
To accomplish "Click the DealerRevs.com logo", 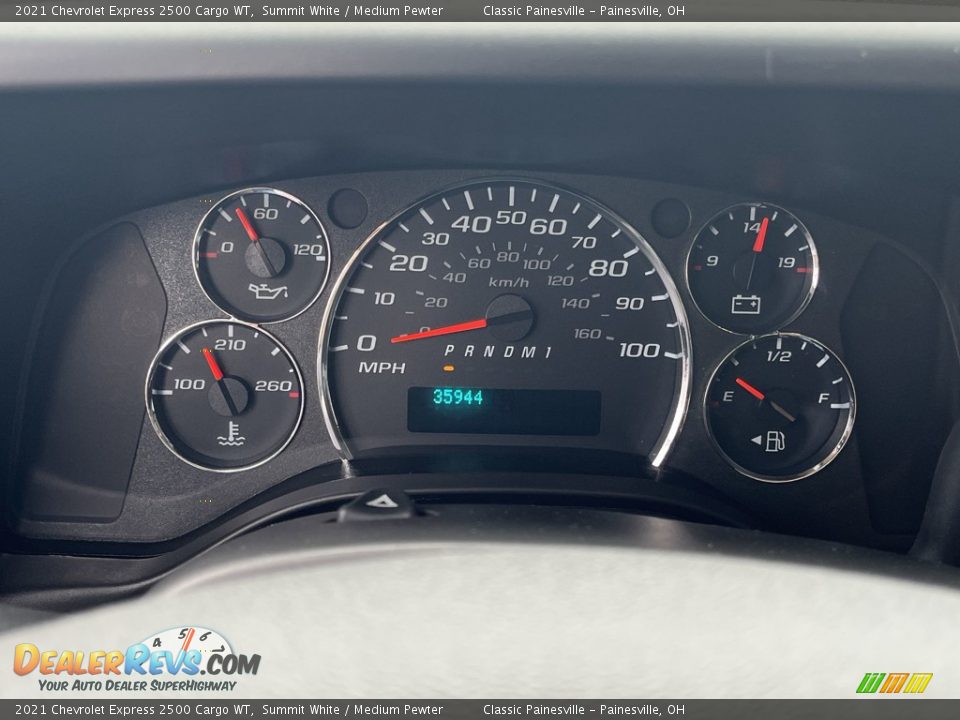I will coord(136,661).
